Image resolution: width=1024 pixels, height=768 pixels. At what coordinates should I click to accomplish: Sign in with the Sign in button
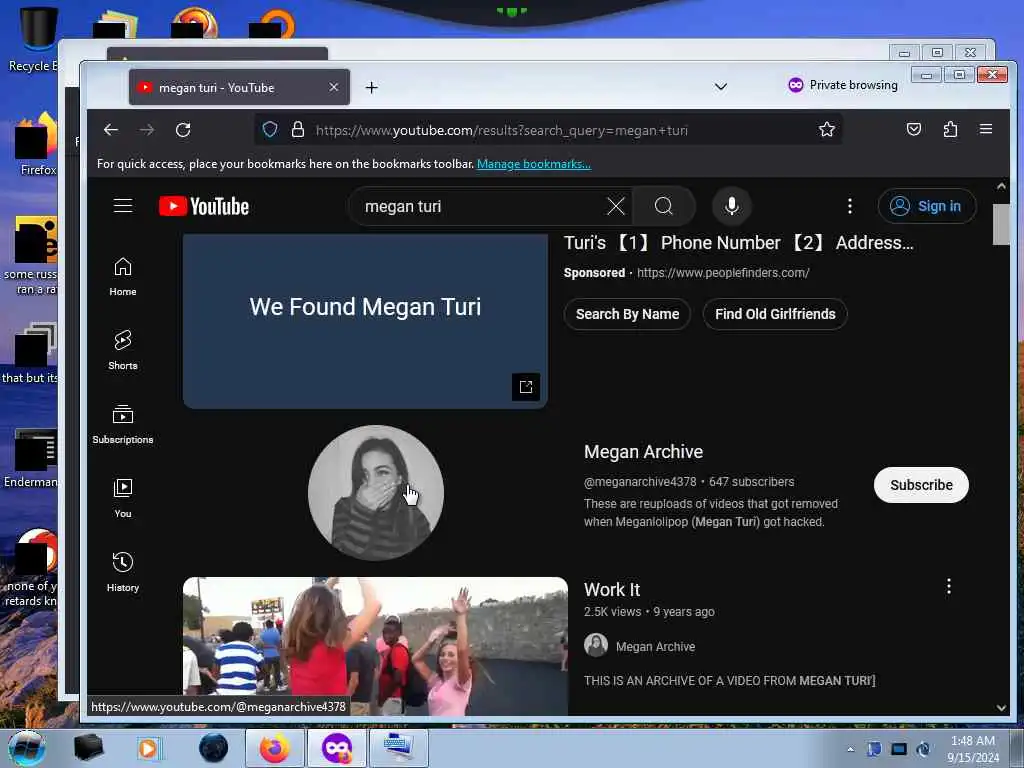click(x=927, y=206)
